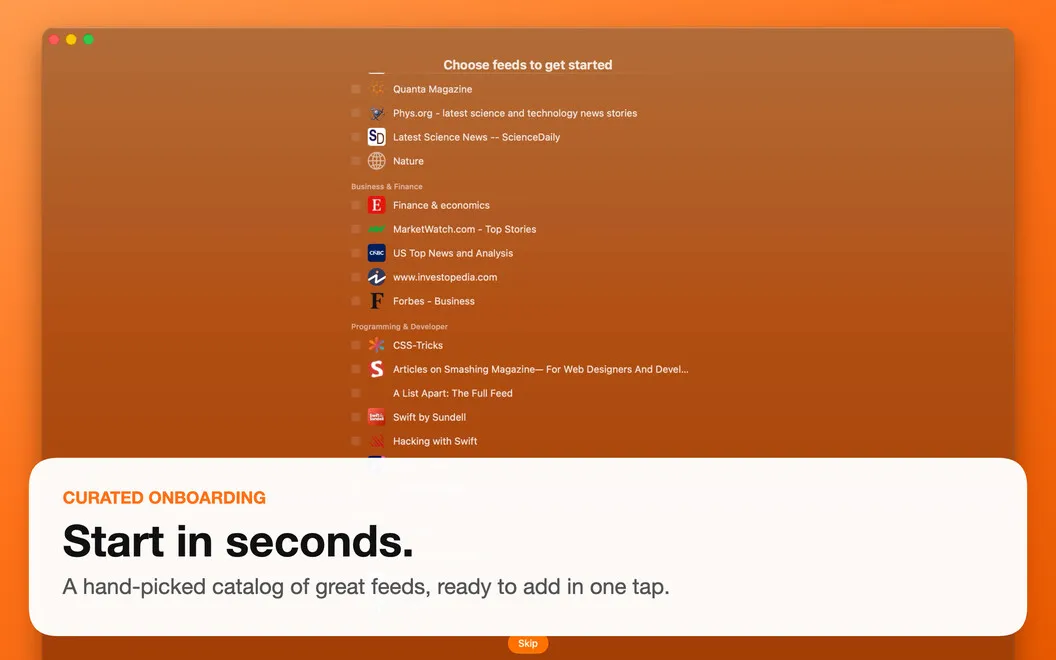Enable the ScienceDaily feed checkbox

click(x=356, y=137)
